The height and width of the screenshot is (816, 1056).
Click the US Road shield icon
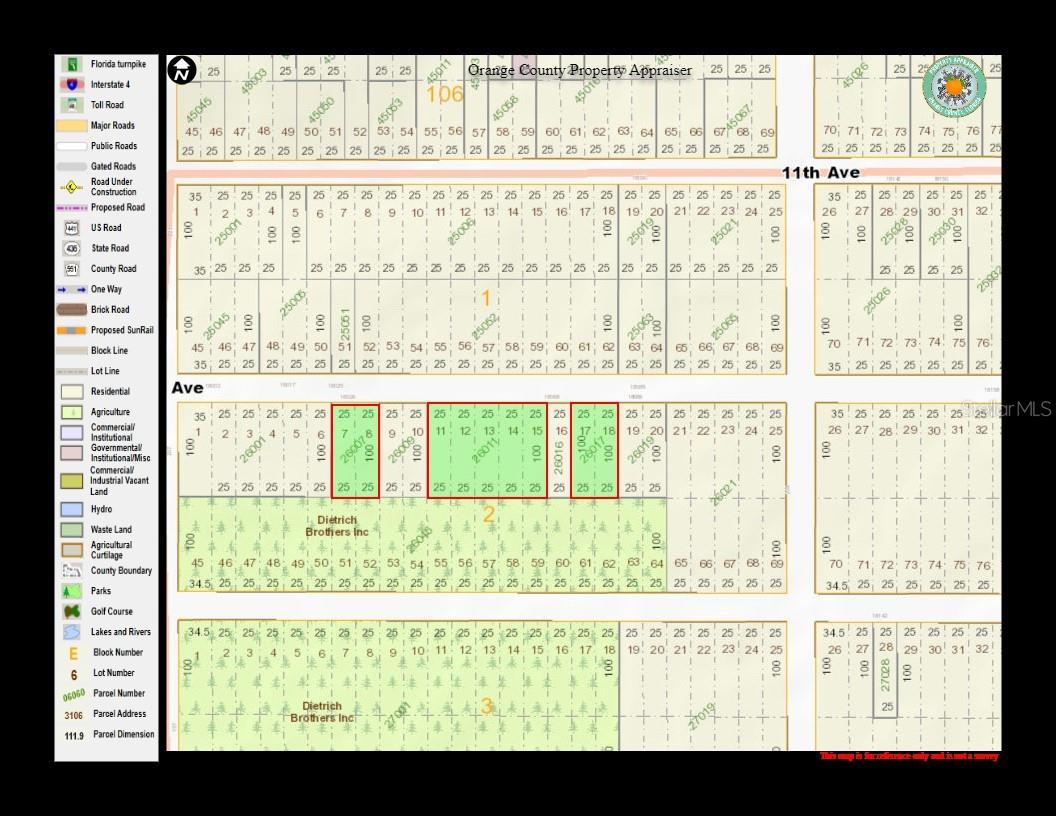pyautogui.click(x=72, y=228)
